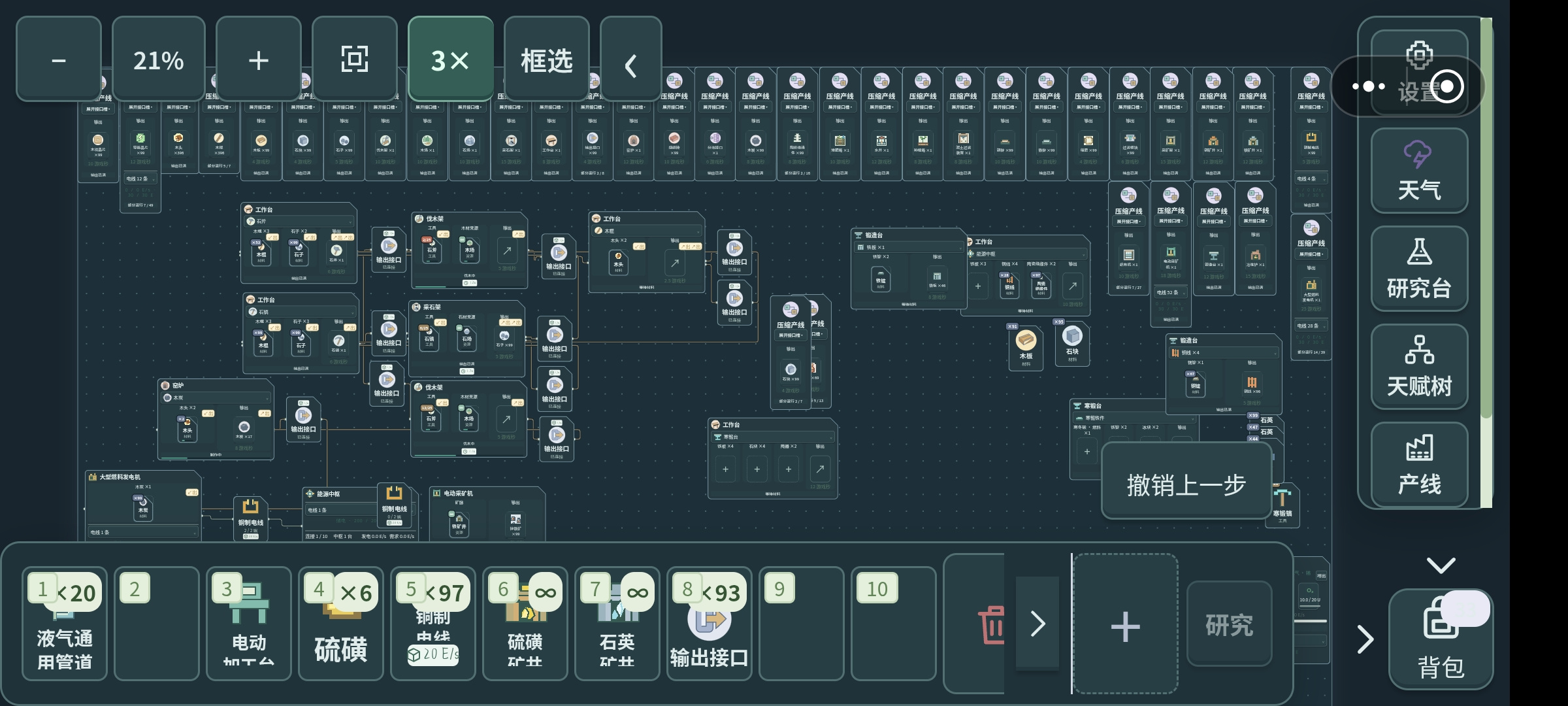Expand panel with right chevron near 背包
Screen dimensions: 1568x706
point(1365,639)
